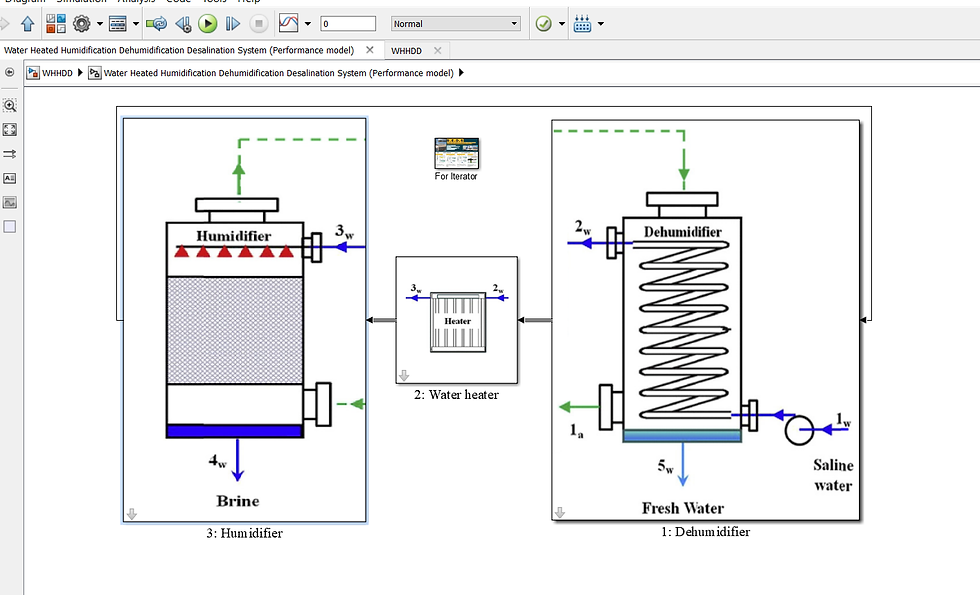Click the Model Advisor checkmark icon
Screen dimensions: 980x595
point(544,24)
